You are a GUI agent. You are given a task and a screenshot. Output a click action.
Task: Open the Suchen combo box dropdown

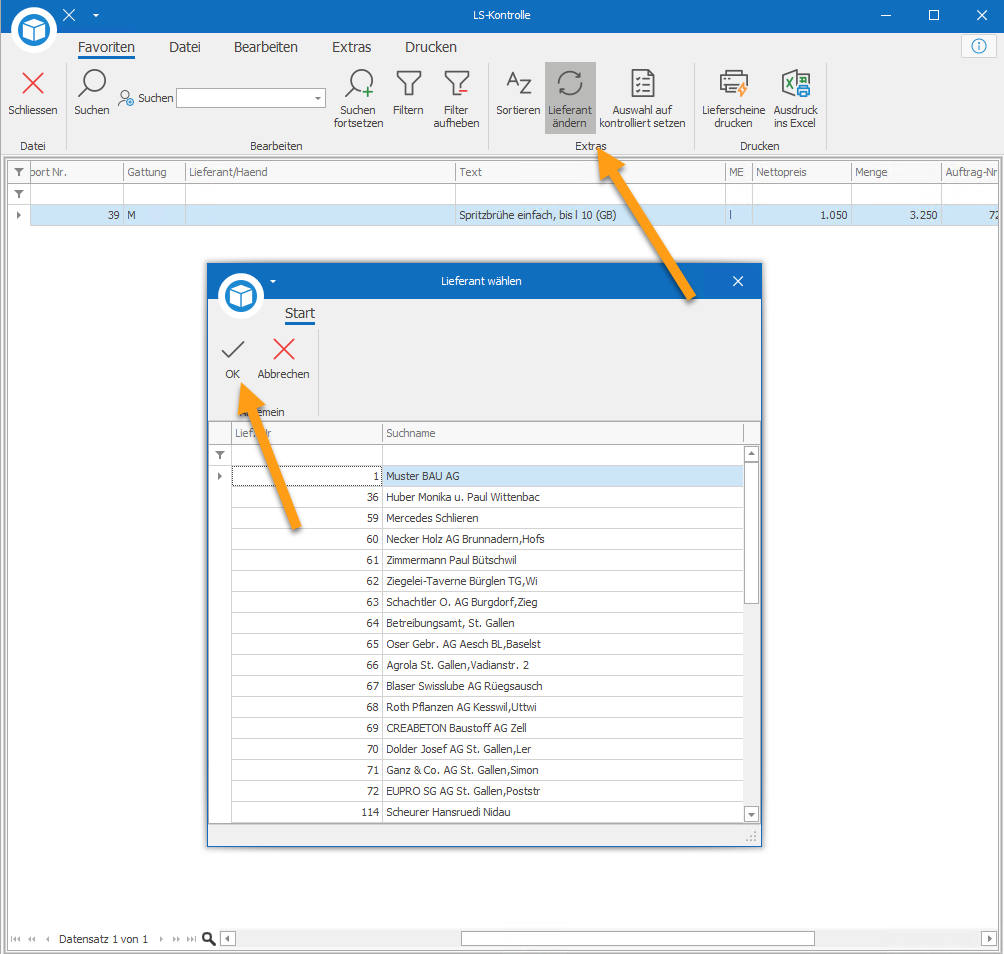(318, 99)
